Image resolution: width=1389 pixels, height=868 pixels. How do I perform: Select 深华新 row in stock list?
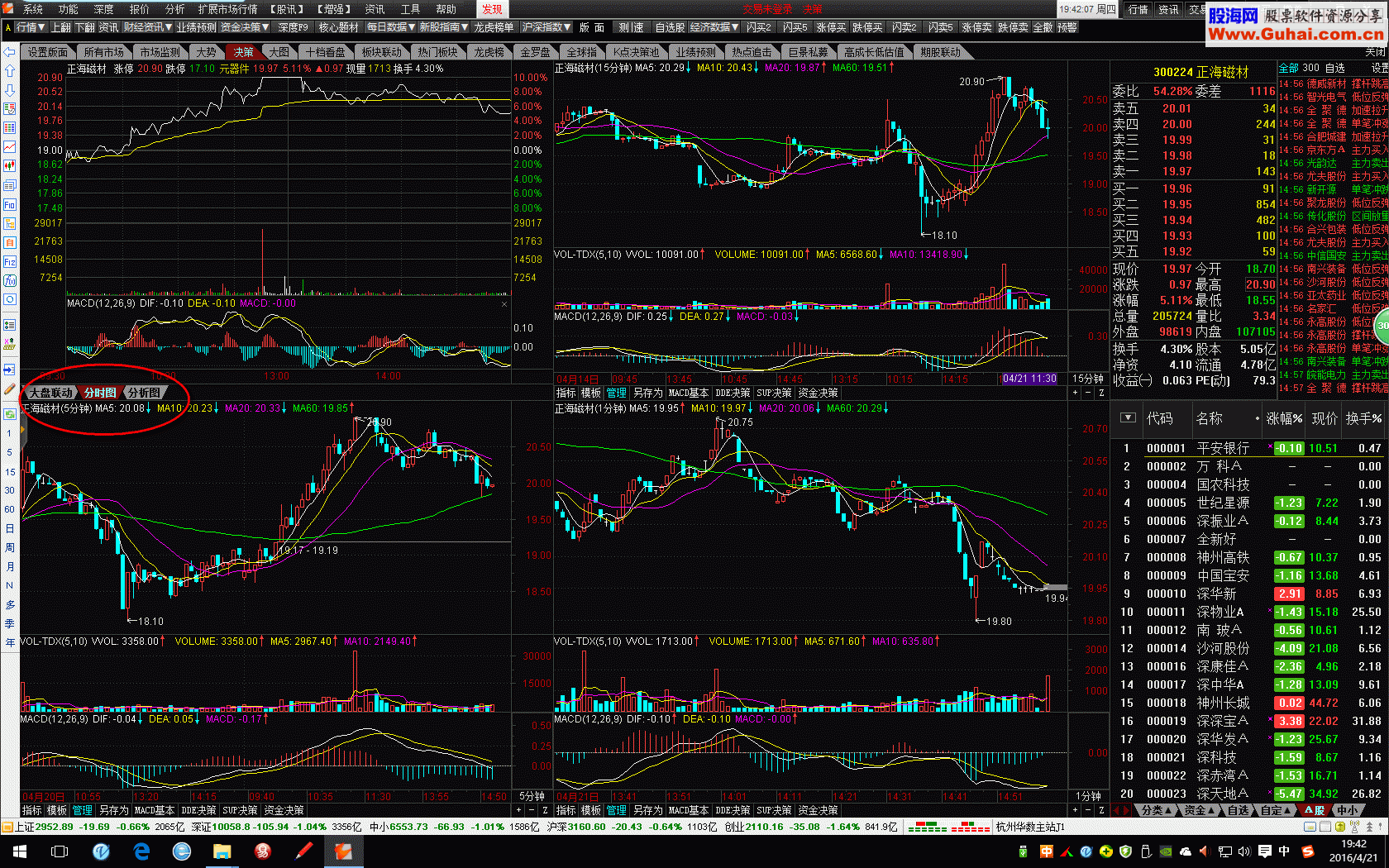(1249, 594)
